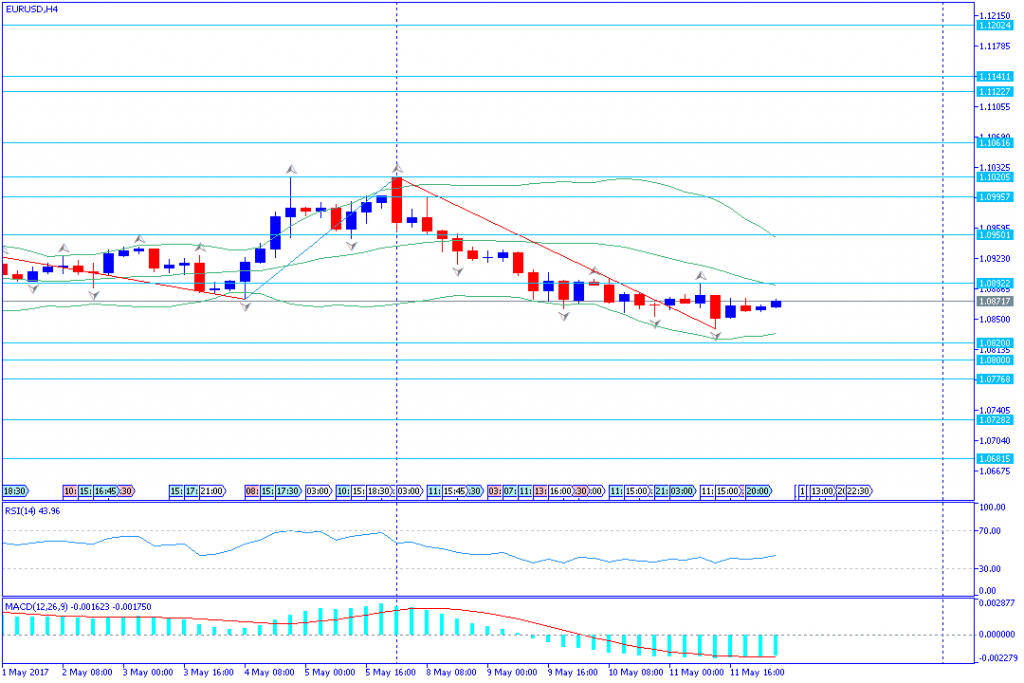1024x683 pixels.
Task: Click the 22:30 event marker
Action: pos(858,491)
